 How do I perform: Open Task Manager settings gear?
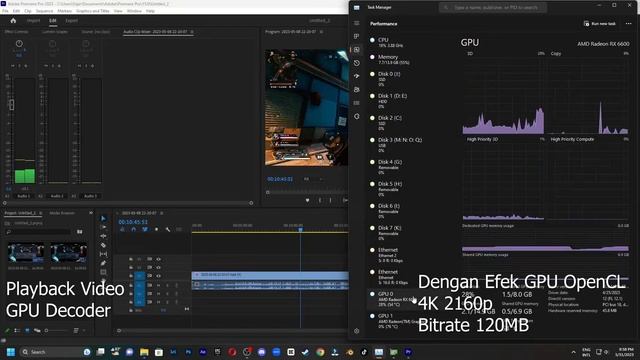[x=357, y=331]
